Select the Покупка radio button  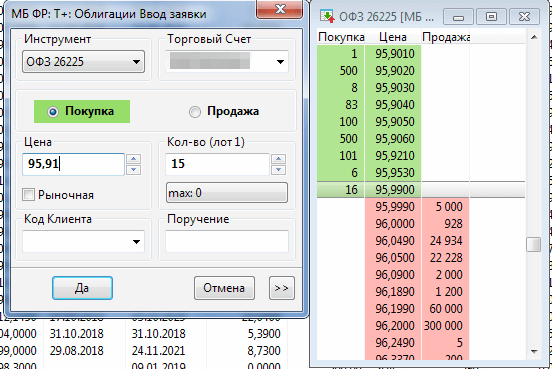click(x=53, y=112)
